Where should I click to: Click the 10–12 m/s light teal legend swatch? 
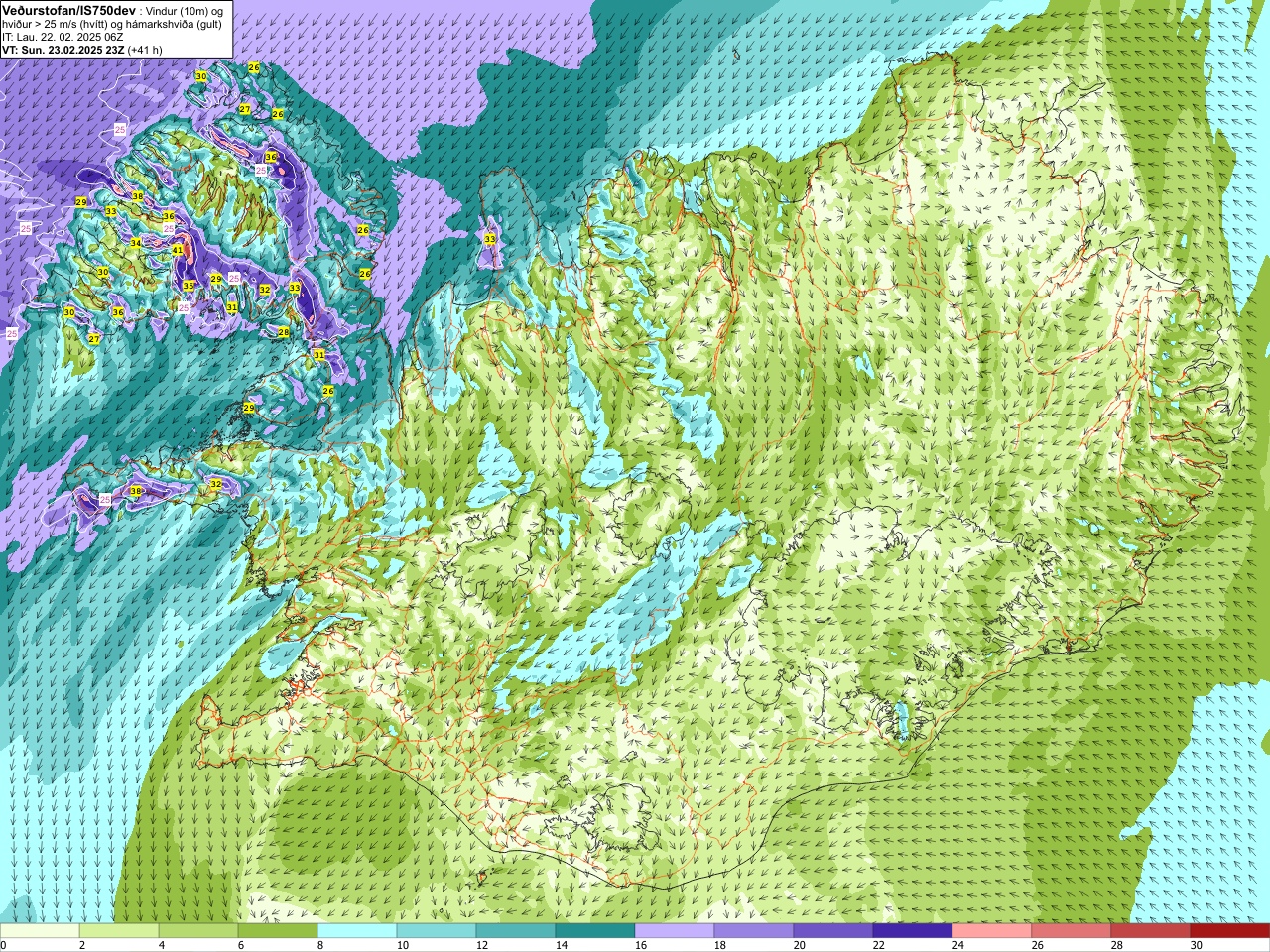coord(437,931)
